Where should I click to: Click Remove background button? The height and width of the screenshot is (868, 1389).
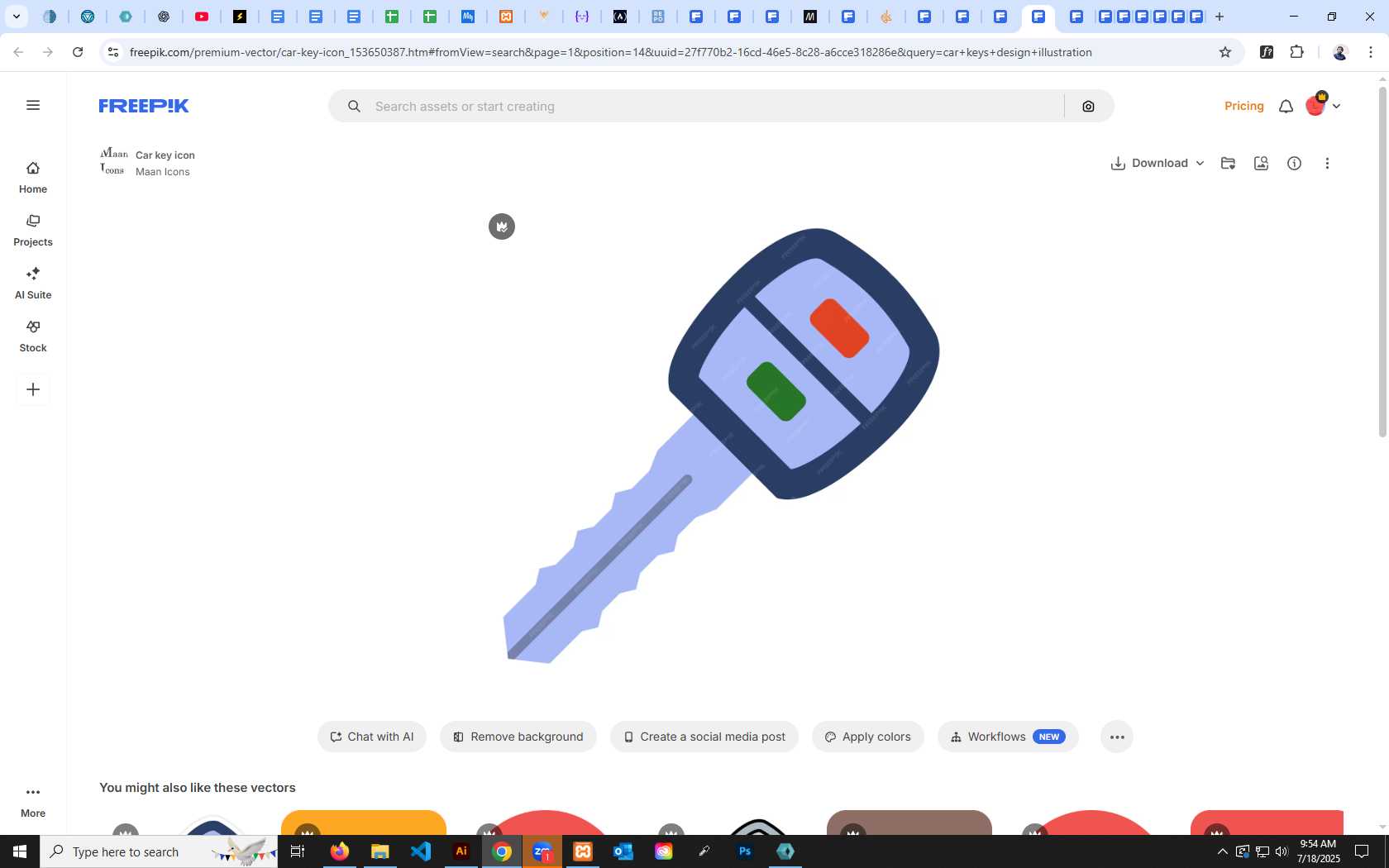pyautogui.click(x=518, y=737)
